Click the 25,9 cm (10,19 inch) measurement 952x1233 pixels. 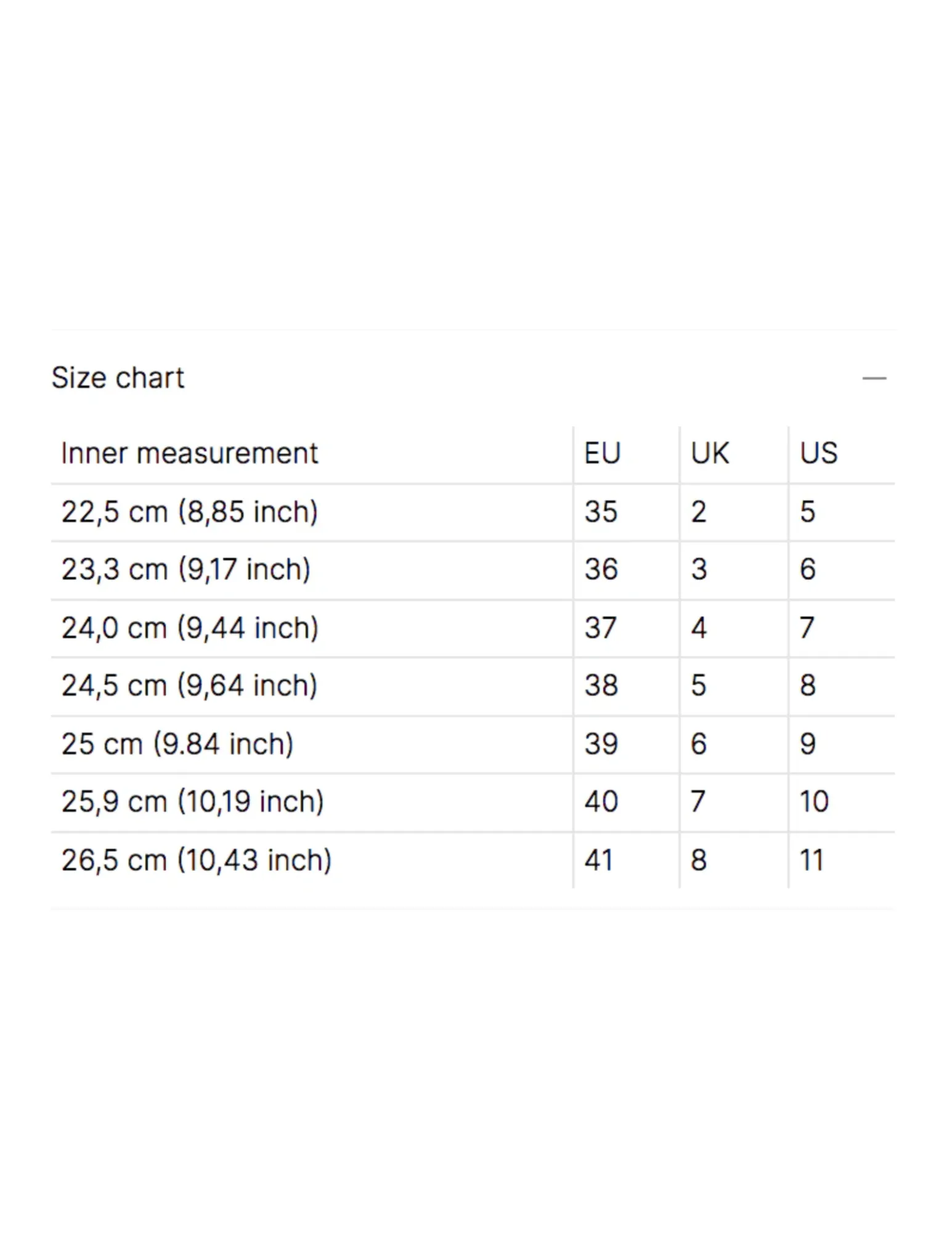coord(192,802)
